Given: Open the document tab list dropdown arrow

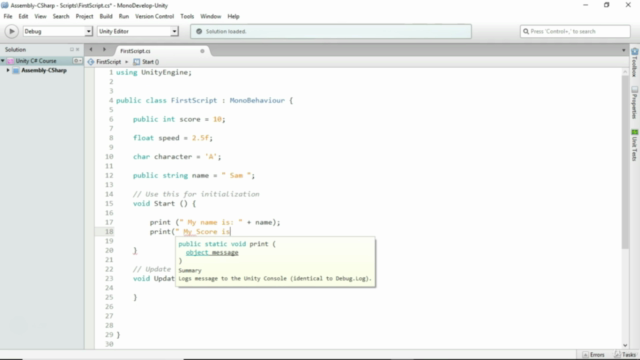Looking at the screenshot, I should pyautogui.click(x=624, y=50).
